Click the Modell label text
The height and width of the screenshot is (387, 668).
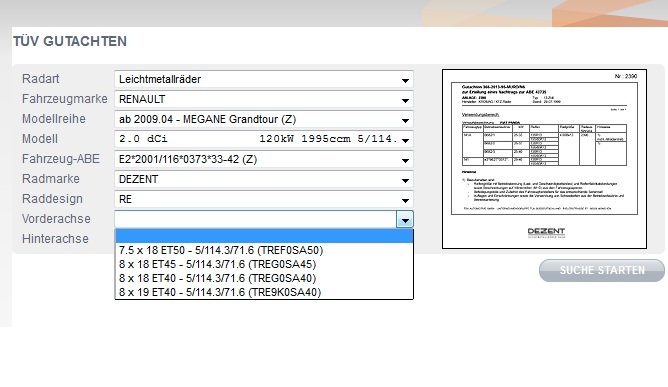coord(40,139)
